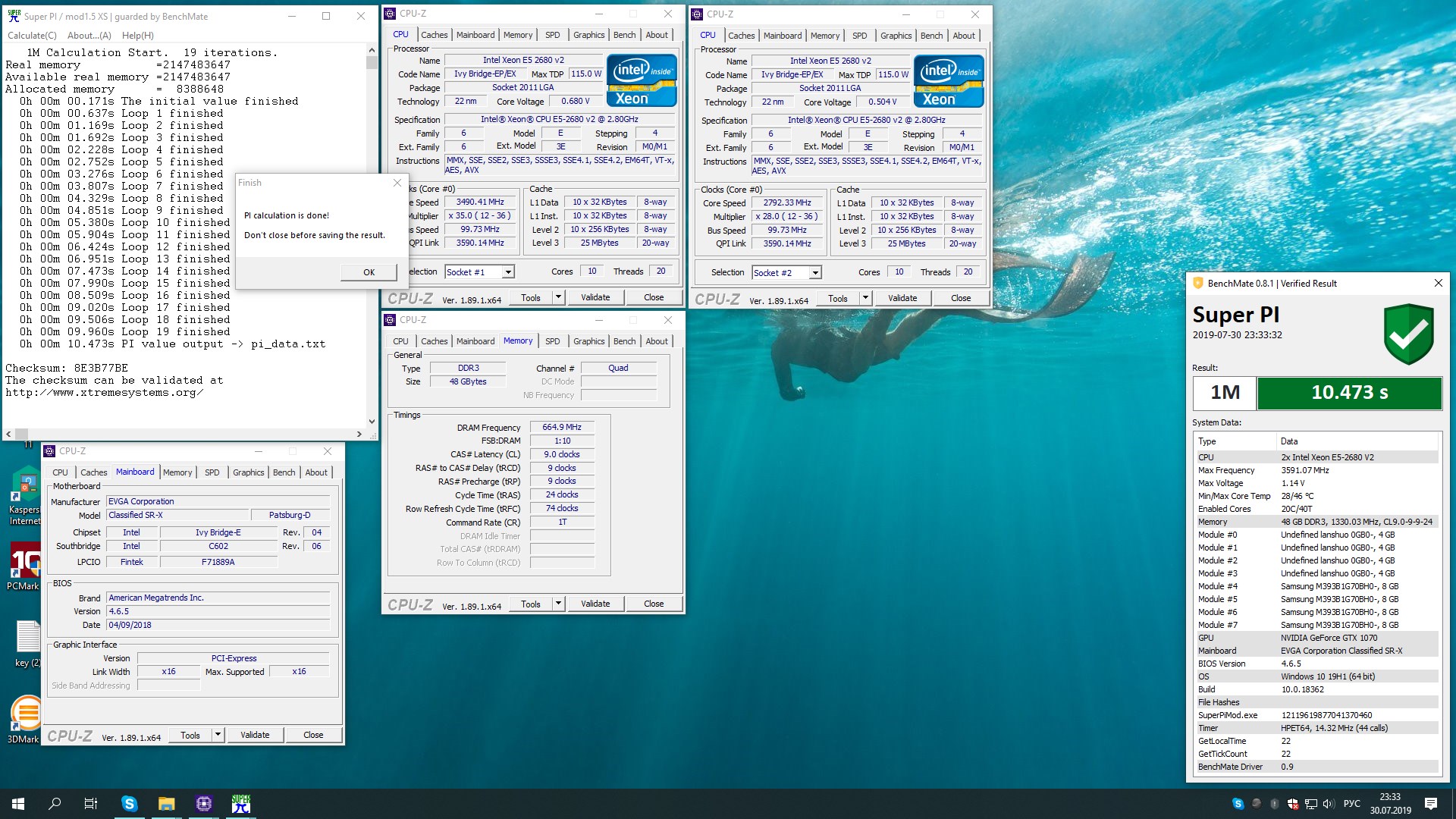Switch to SPD tab in second CPU-Z
The image size is (1456, 819).
point(859,36)
